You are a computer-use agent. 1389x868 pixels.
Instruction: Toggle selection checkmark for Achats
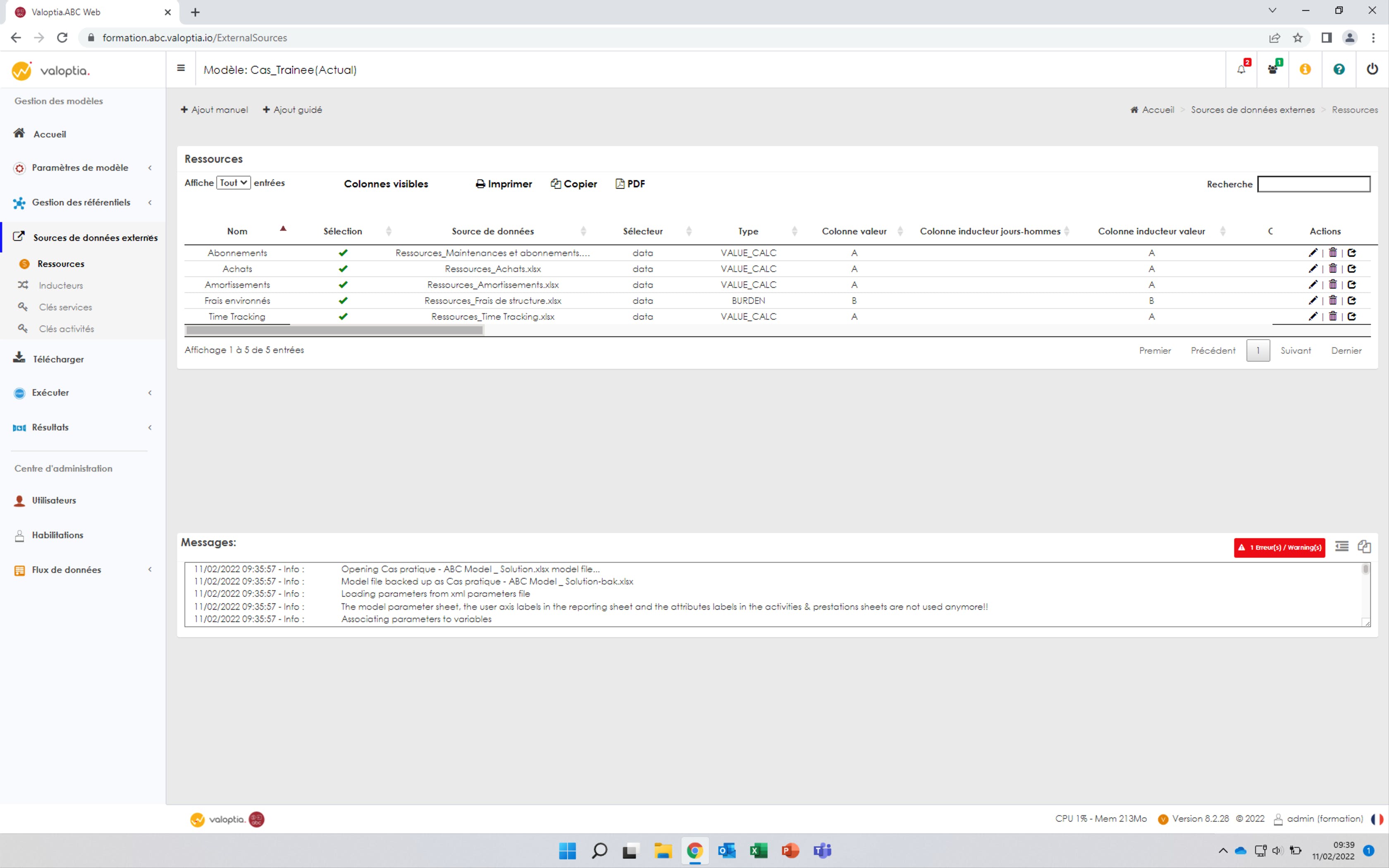coord(343,269)
